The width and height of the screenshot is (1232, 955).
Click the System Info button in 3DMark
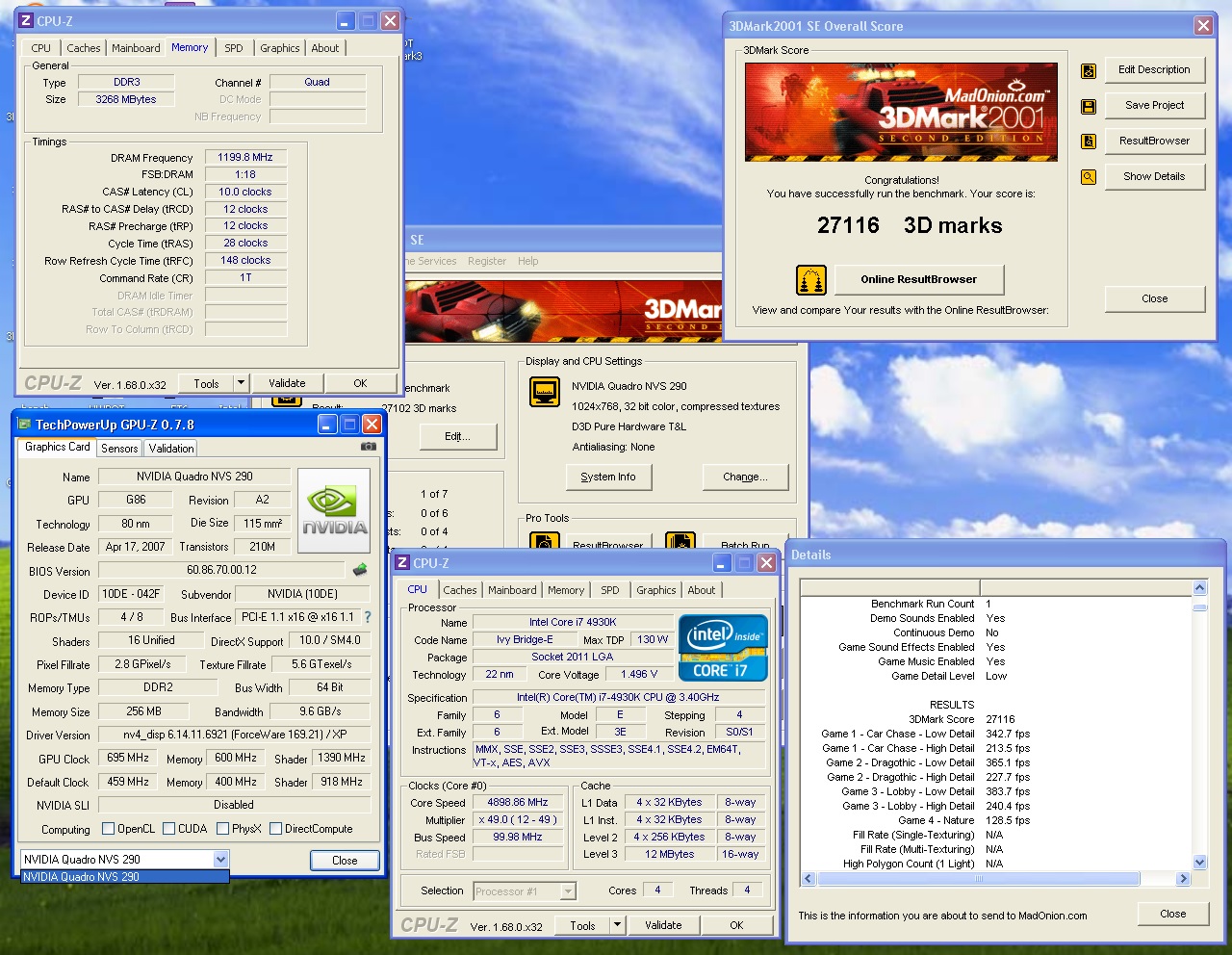click(x=608, y=477)
